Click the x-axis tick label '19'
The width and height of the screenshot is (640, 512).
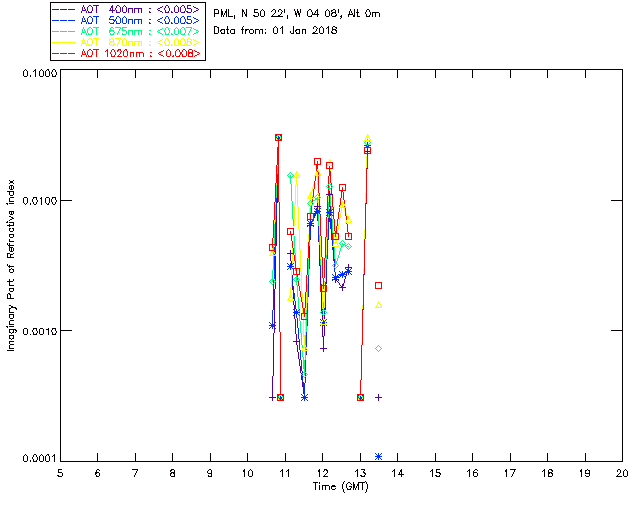(x=585, y=473)
